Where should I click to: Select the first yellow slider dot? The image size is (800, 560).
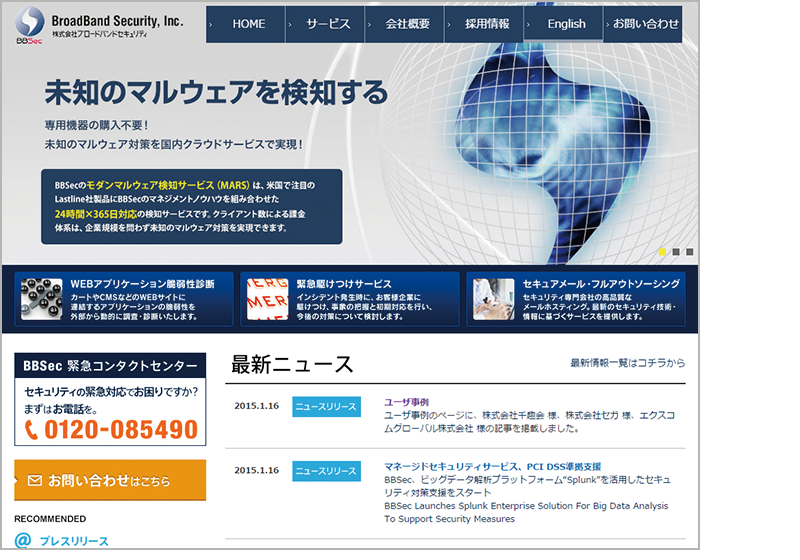click(x=662, y=252)
